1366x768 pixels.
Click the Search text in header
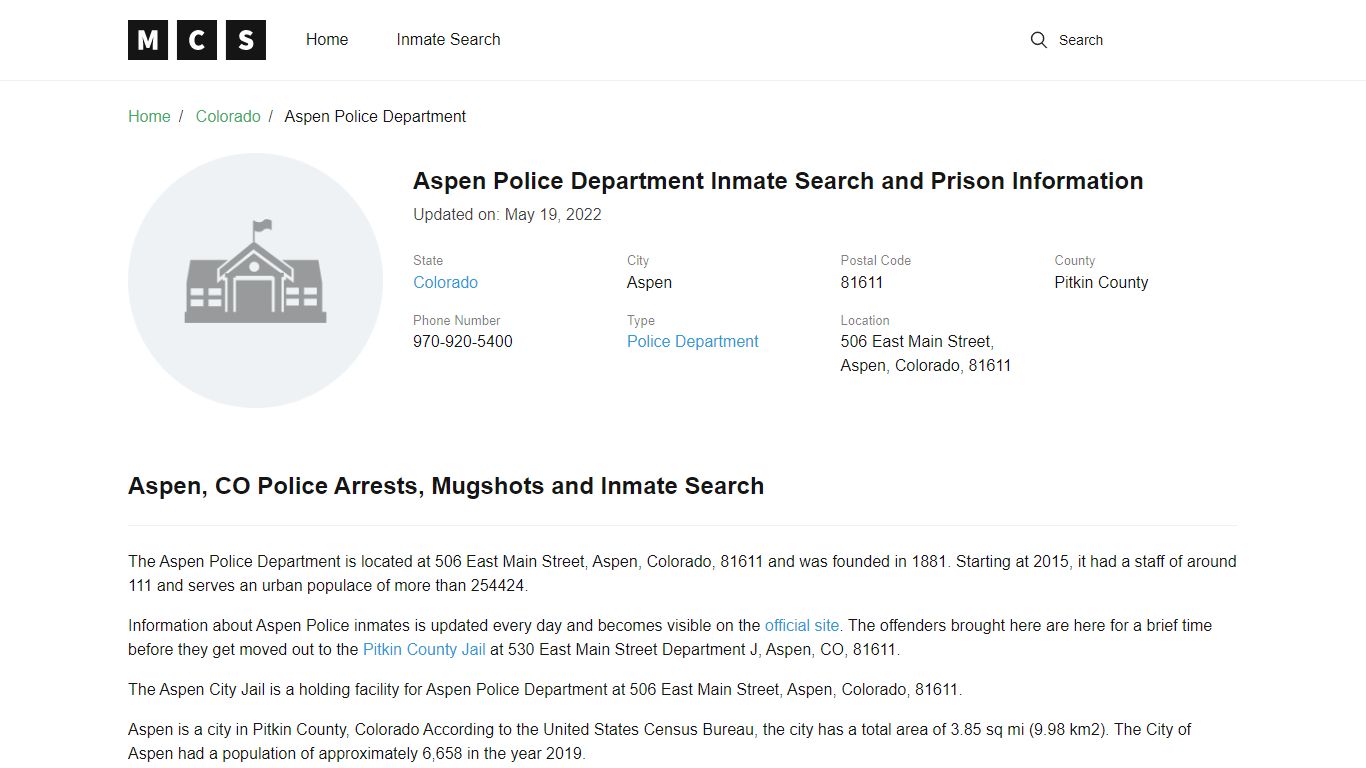point(1081,40)
